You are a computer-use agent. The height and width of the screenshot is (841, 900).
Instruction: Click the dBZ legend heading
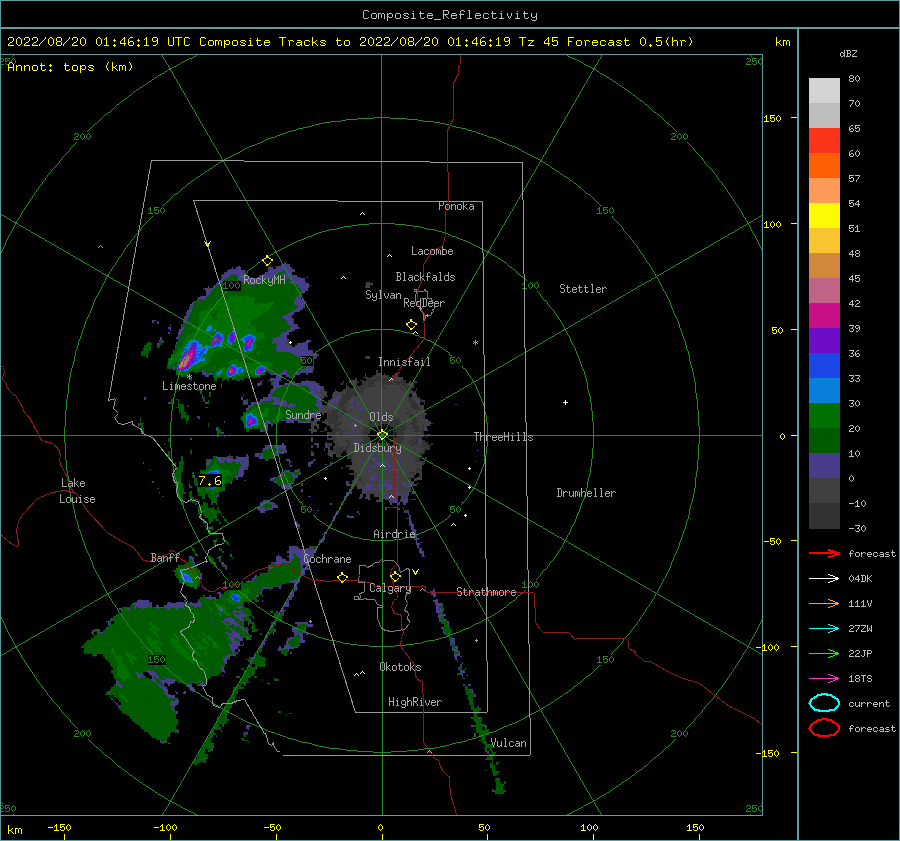click(848, 53)
